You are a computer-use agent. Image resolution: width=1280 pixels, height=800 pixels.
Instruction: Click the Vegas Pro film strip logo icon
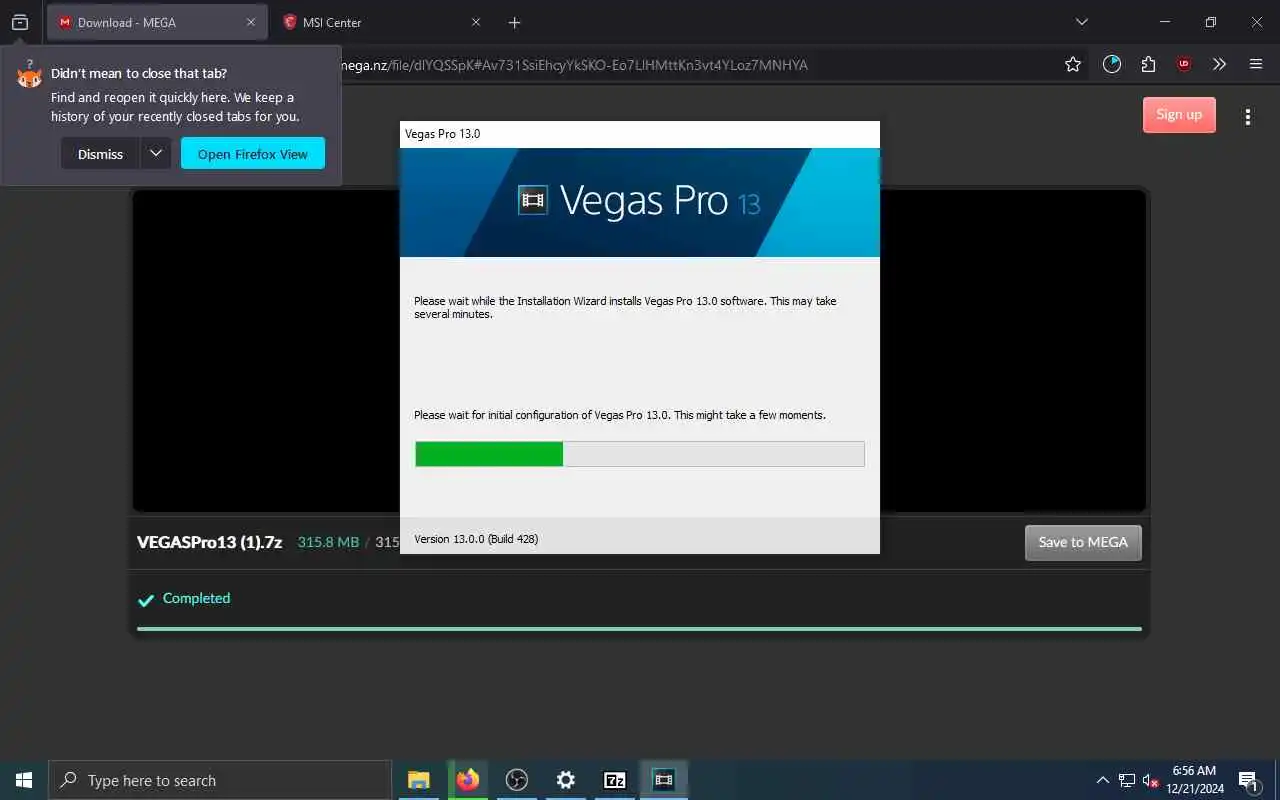[x=533, y=200]
